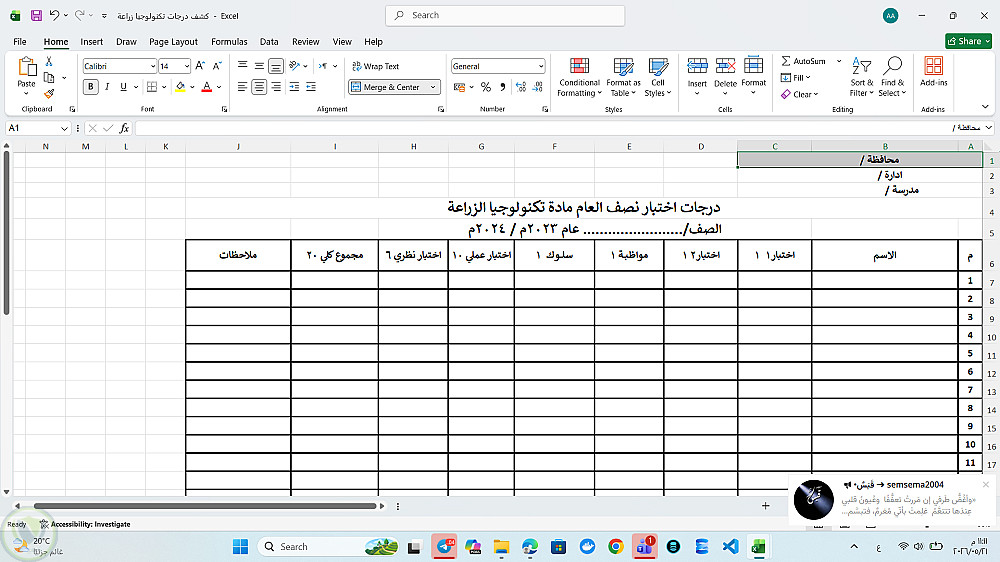Open the General number format dropdown
Viewport: 1000px width, 562px height.
pos(541,66)
